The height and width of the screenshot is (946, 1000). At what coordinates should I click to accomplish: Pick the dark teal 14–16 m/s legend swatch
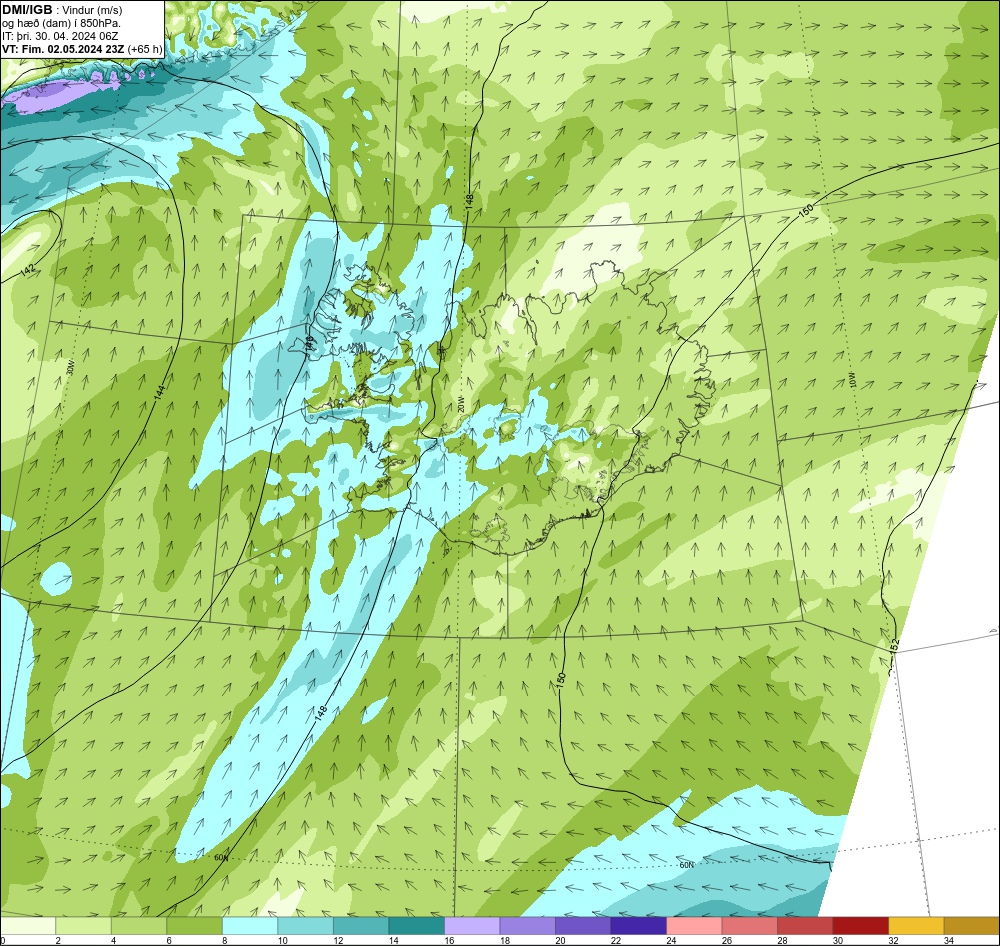click(416, 926)
